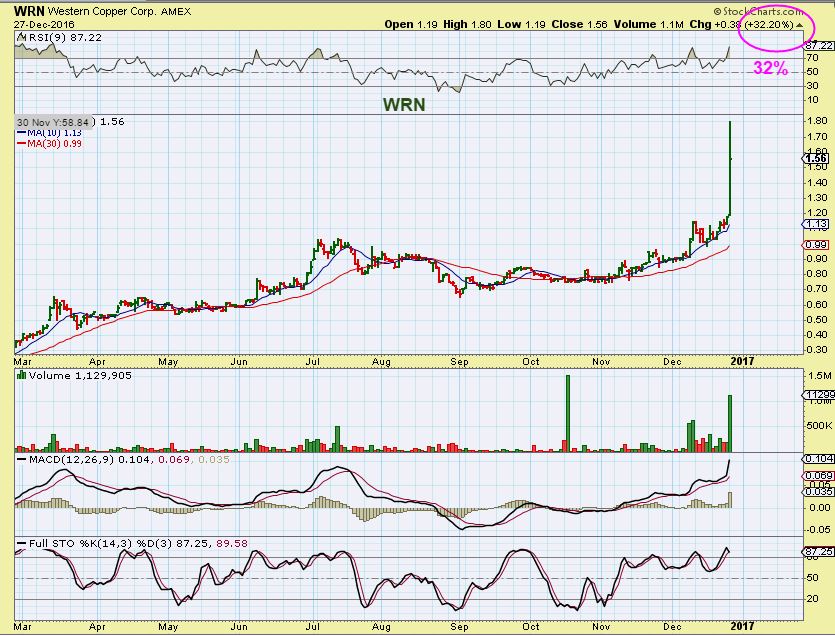Click the blue MA(10) 1.13 legend
Screen dimensions: 835x636
click(50, 133)
